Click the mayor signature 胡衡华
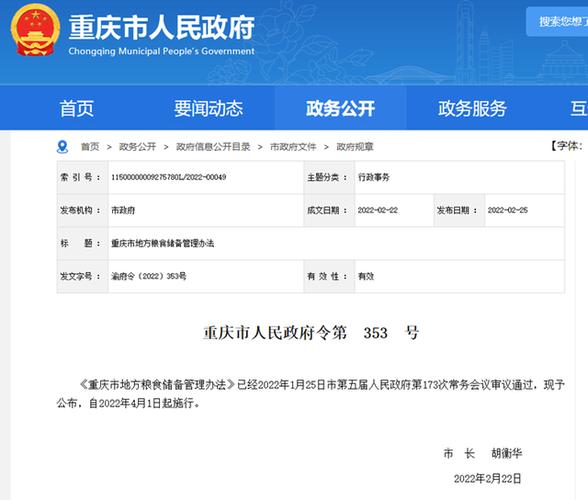This screenshot has width=588, height=500. tap(507, 453)
